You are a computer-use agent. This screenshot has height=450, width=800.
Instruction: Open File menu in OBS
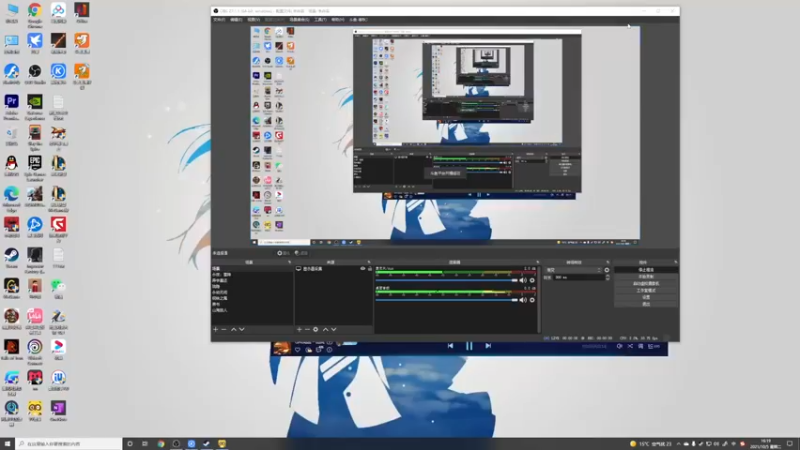(219, 19)
